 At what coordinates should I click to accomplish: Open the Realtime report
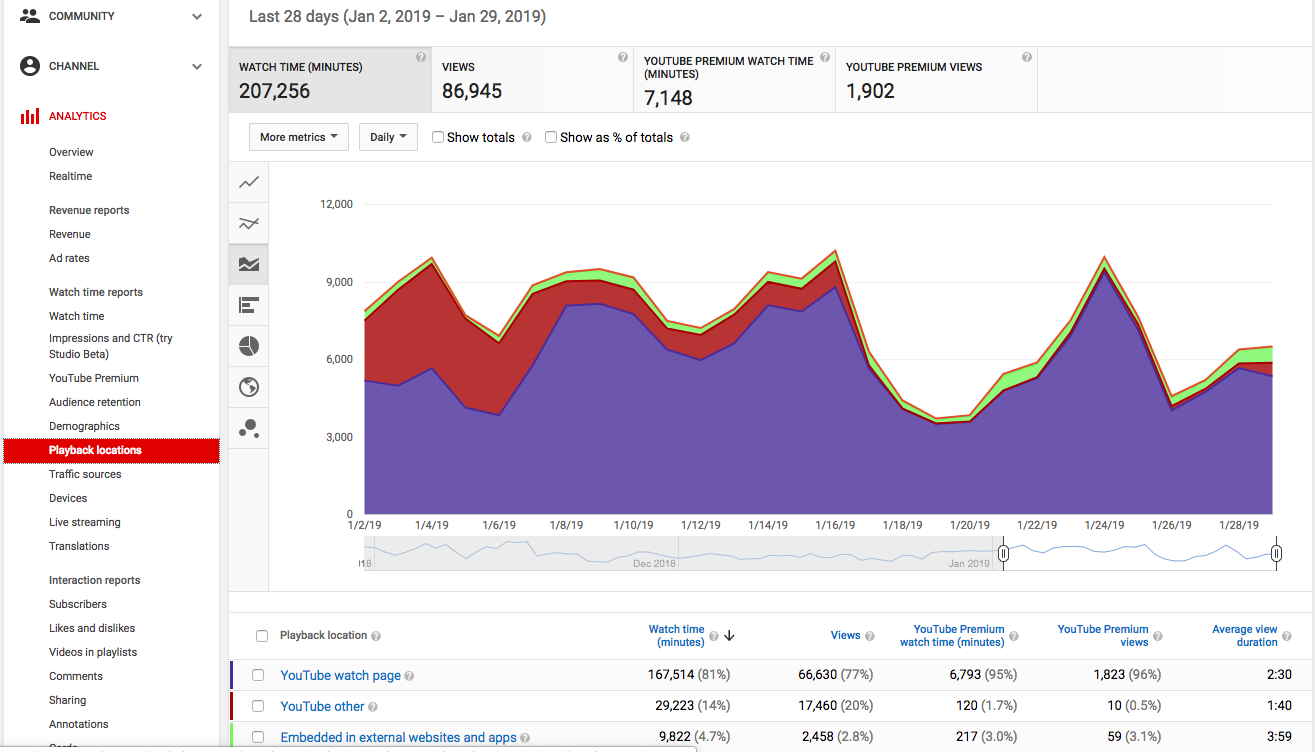tap(70, 176)
